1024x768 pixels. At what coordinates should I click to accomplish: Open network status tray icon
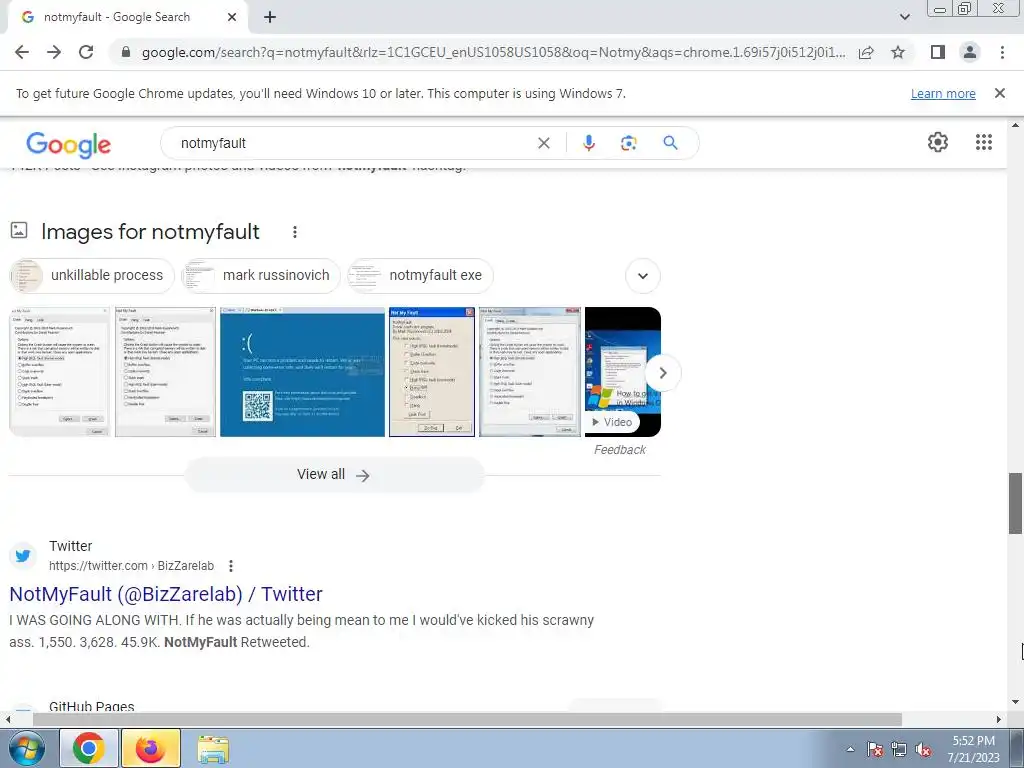point(899,750)
